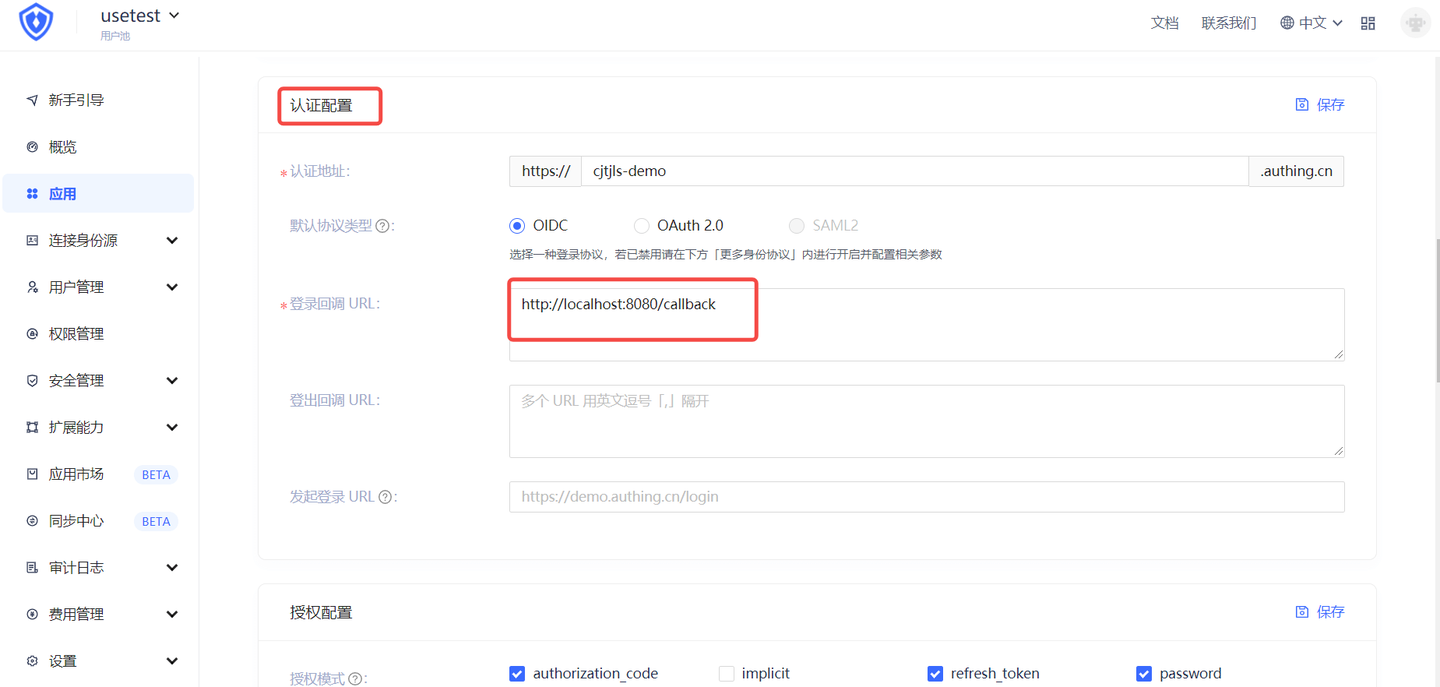Click the apps grid icon top right
Viewport: 1440px width, 687px height.
[x=1368, y=22]
